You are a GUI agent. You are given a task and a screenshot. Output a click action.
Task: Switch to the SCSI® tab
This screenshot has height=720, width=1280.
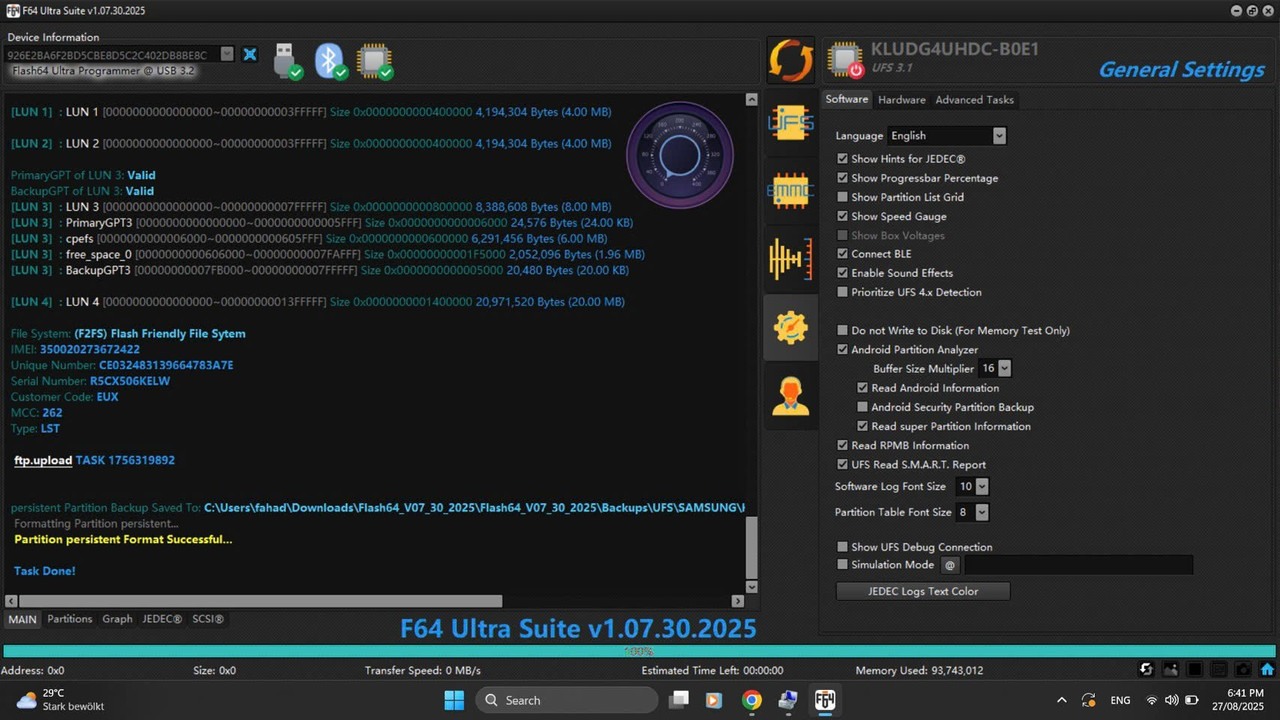tap(208, 619)
